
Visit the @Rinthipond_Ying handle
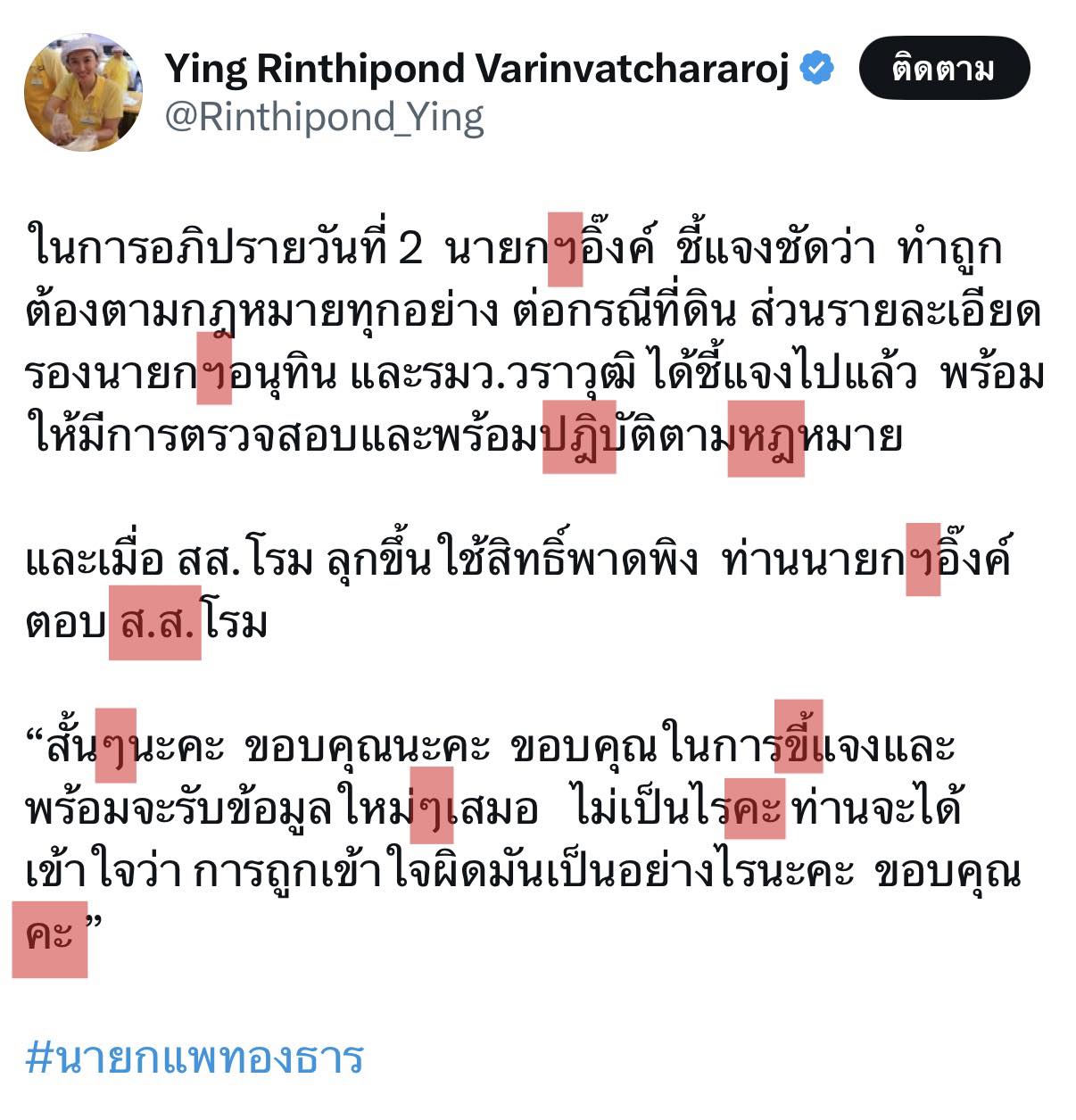pyautogui.click(x=325, y=117)
